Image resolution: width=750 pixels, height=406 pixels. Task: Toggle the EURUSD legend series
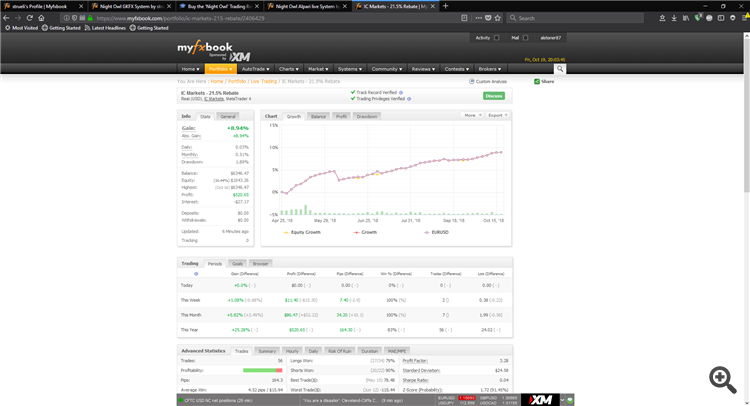click(x=436, y=232)
